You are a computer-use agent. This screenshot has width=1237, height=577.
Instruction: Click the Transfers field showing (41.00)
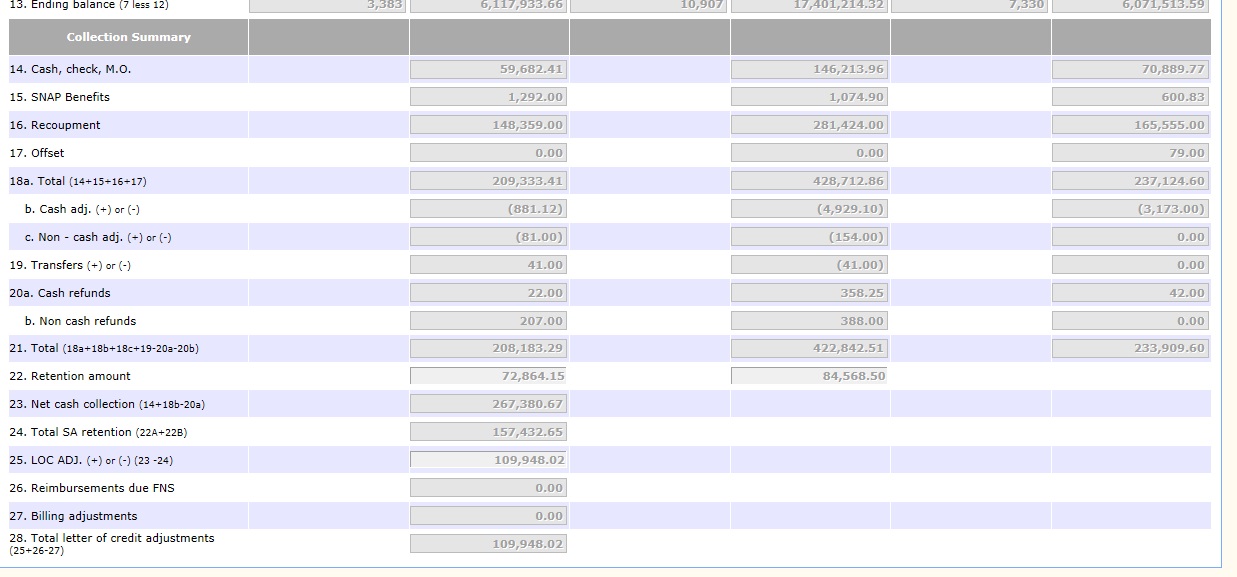point(809,265)
